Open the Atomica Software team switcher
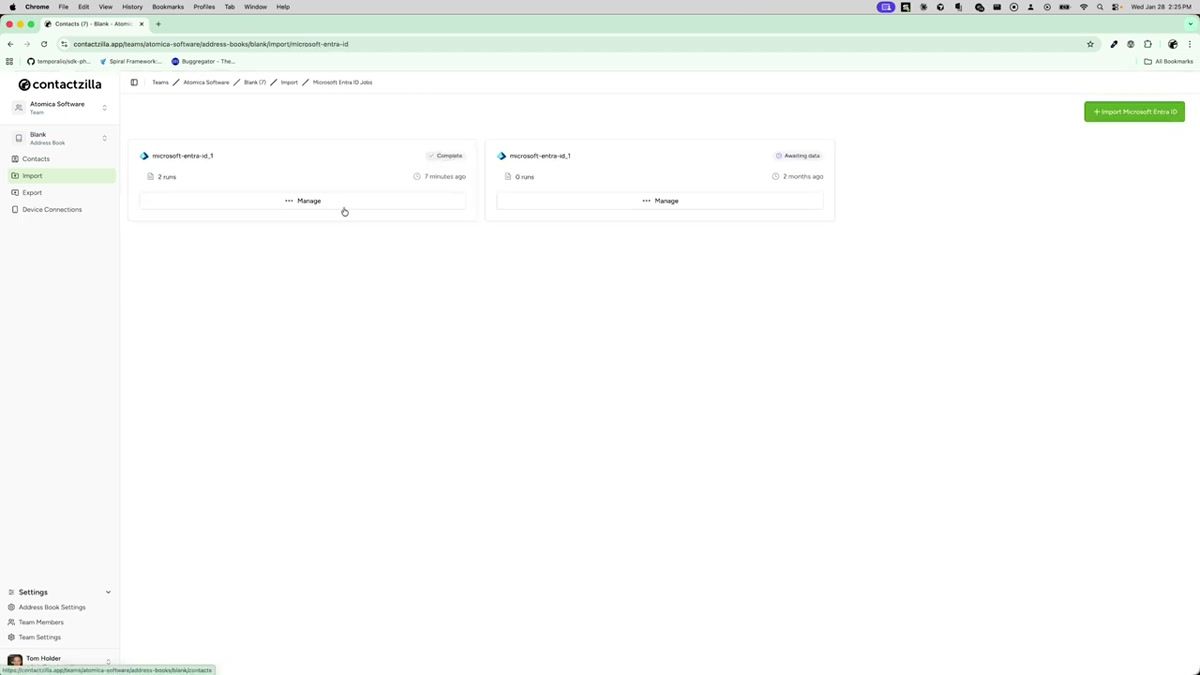1200x675 pixels. (x=104, y=107)
